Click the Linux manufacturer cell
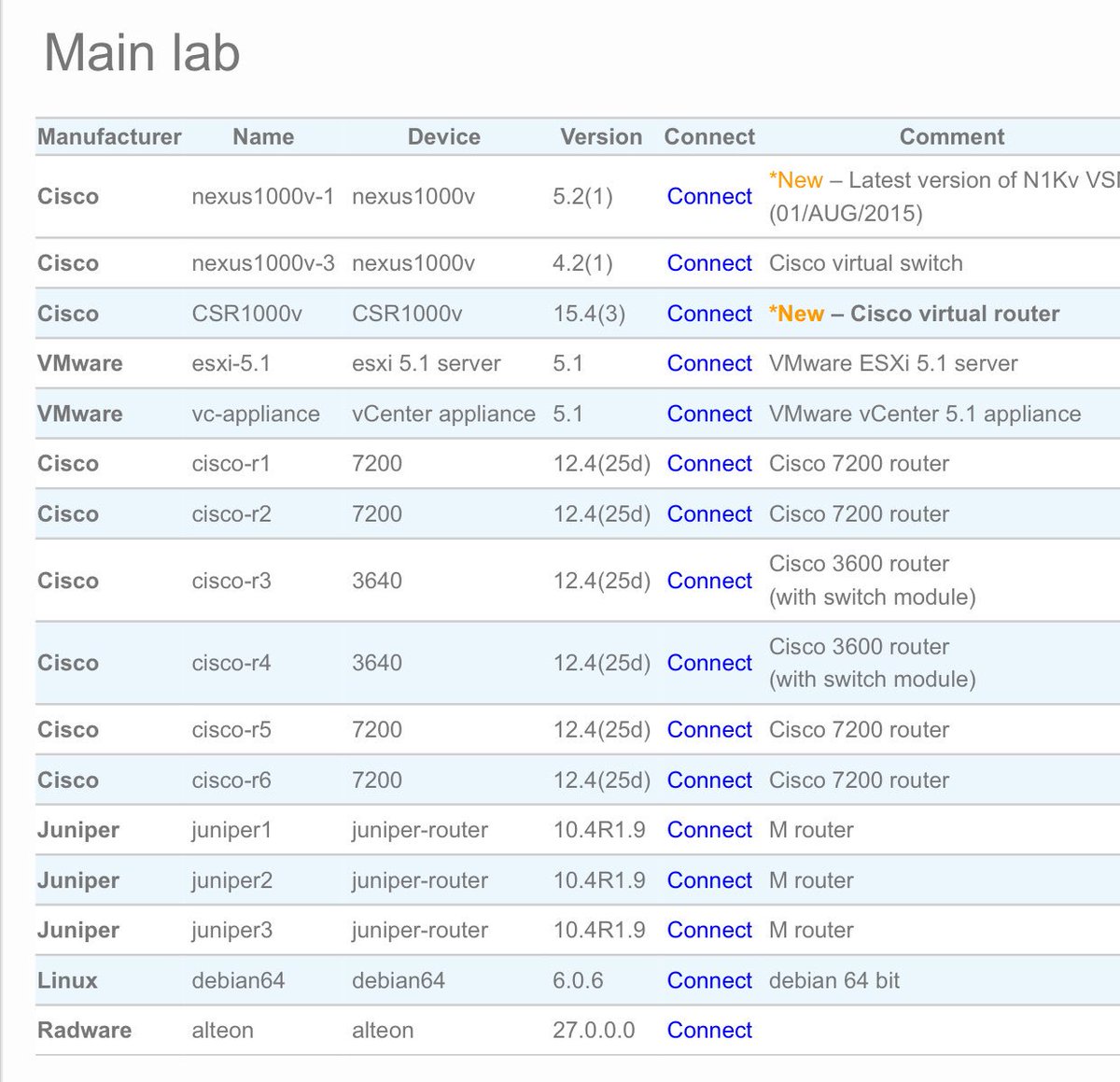 tap(67, 980)
